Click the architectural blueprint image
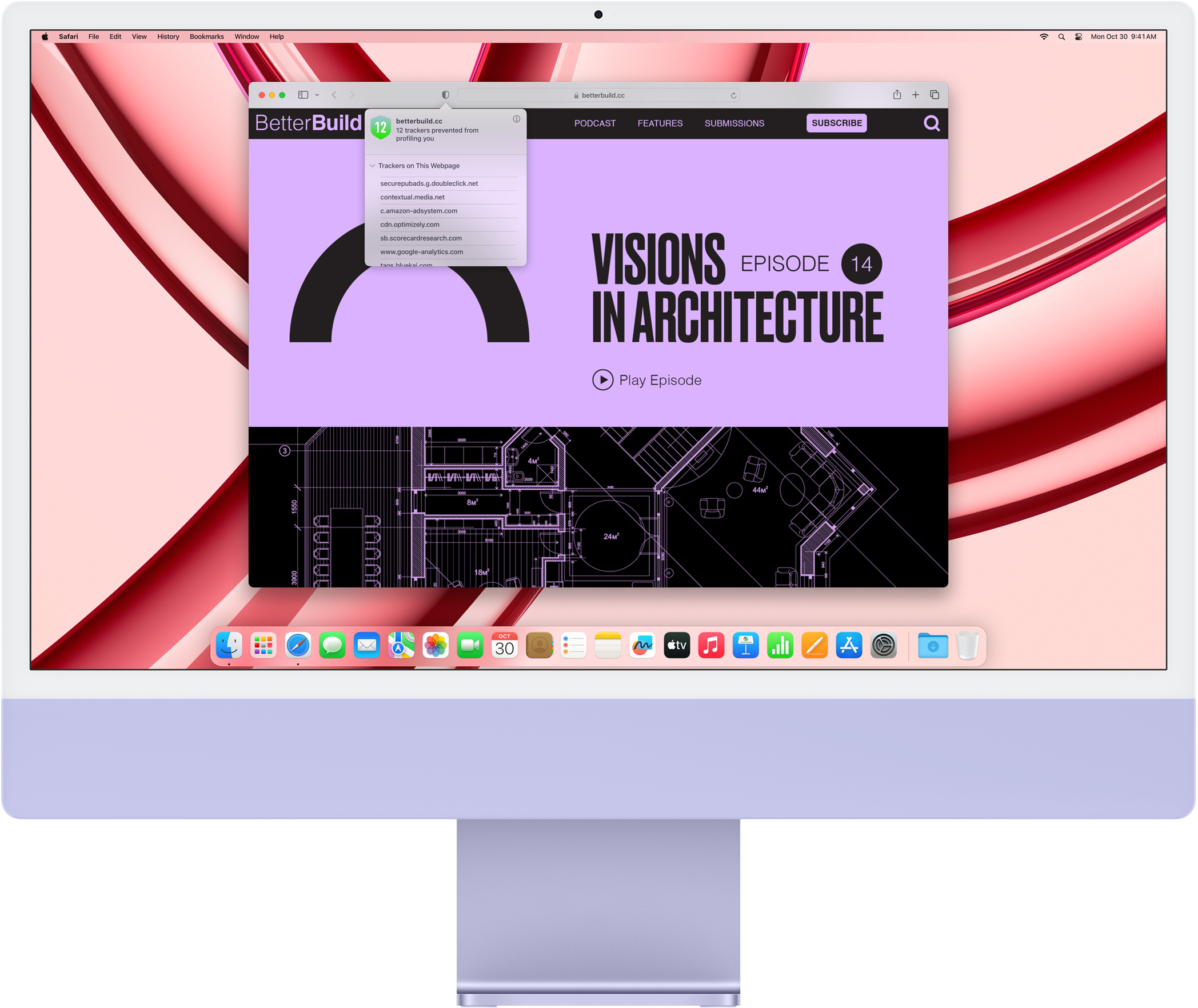This screenshot has height=1008, width=1198. 598,507
